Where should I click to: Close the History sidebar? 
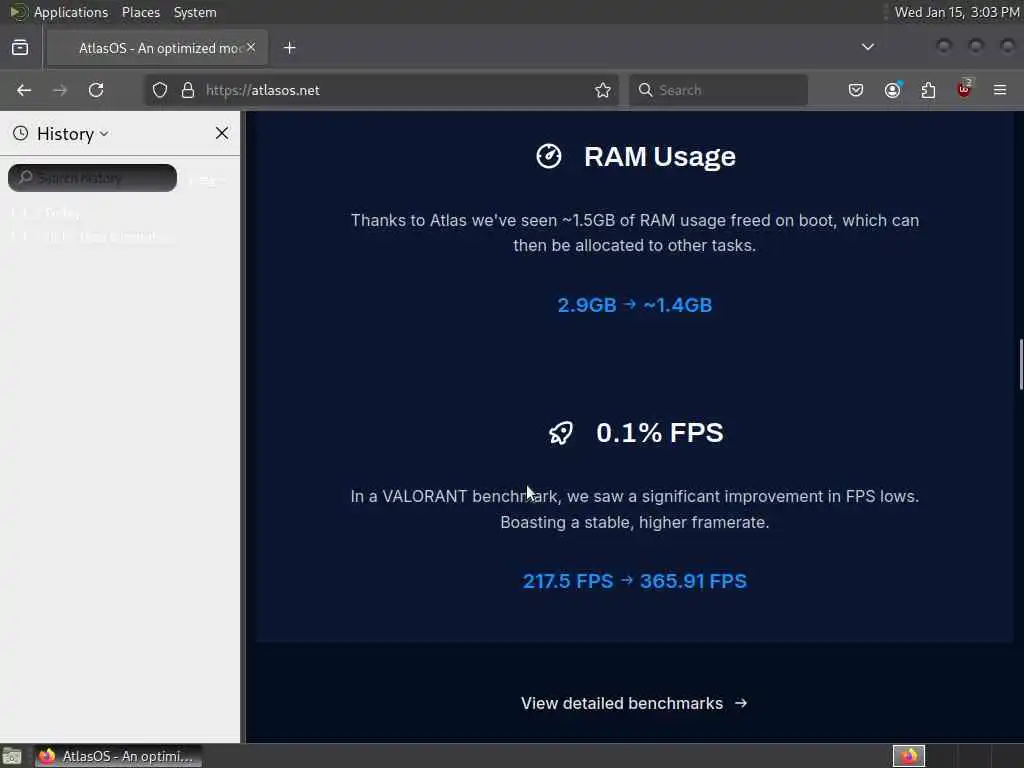(x=222, y=133)
